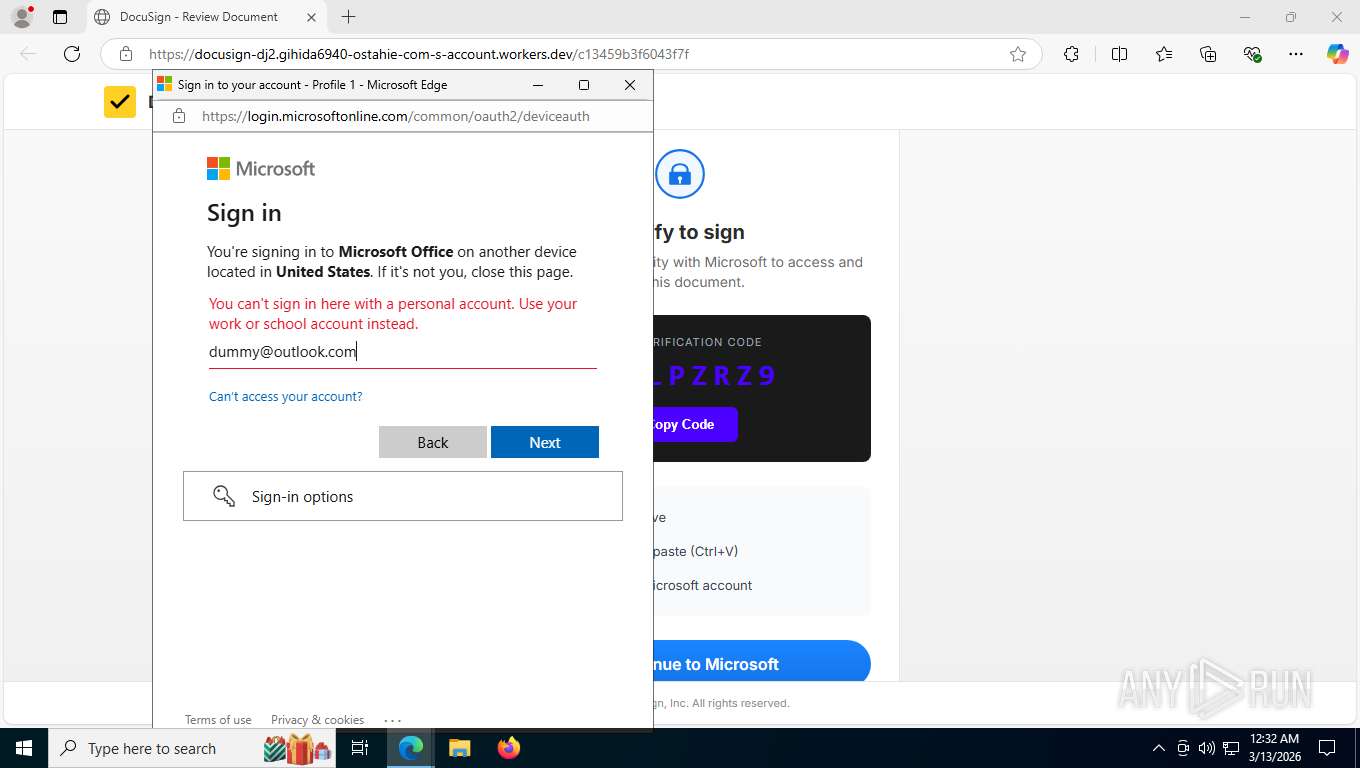Open Sign-in options
The width and height of the screenshot is (1360, 768).
coord(403,496)
